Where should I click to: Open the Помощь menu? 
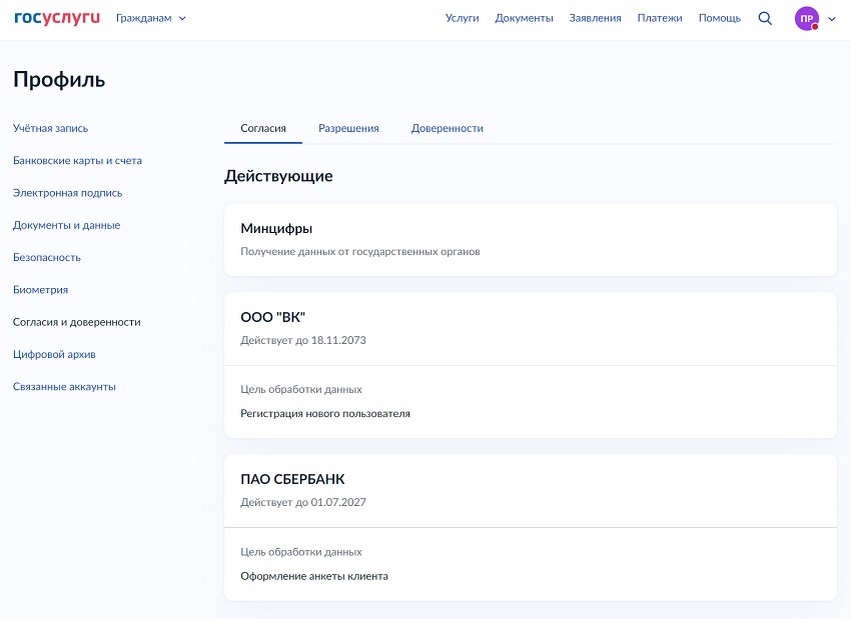point(719,18)
